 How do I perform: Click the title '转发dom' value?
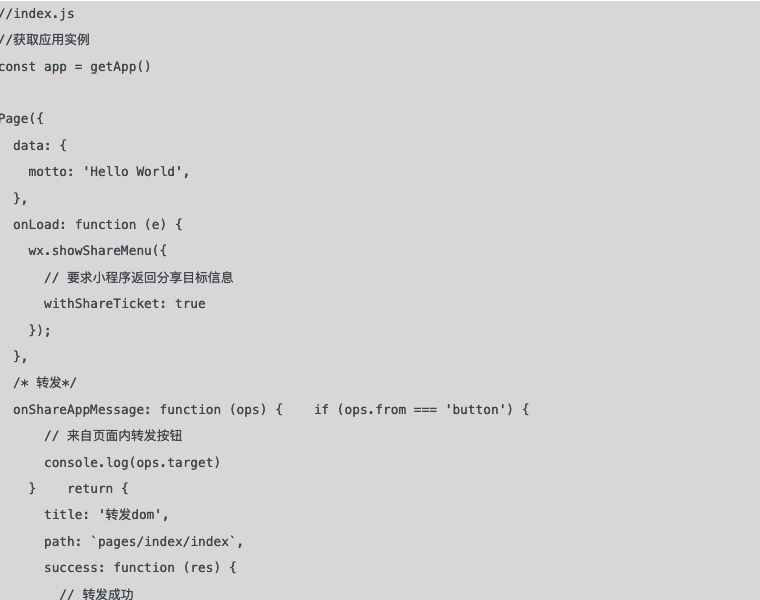130,515
